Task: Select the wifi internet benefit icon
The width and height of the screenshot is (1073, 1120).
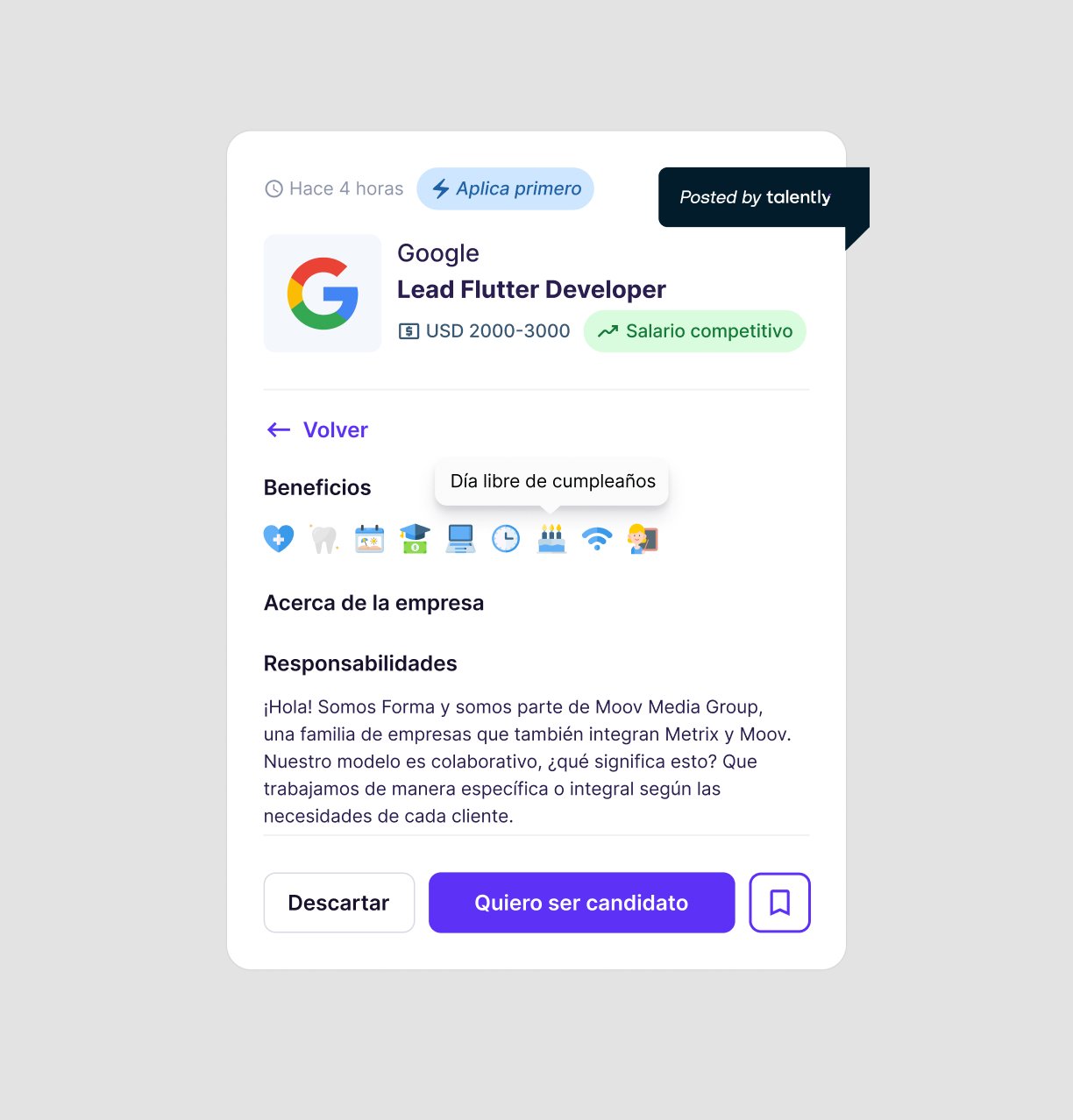Action: (597, 539)
